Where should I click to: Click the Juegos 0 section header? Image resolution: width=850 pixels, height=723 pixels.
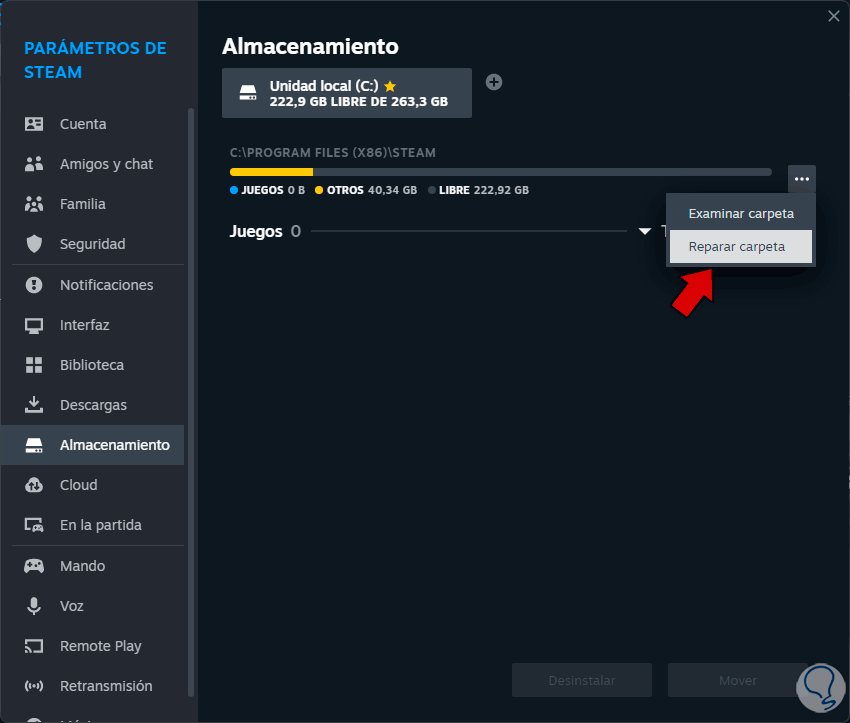coord(265,231)
